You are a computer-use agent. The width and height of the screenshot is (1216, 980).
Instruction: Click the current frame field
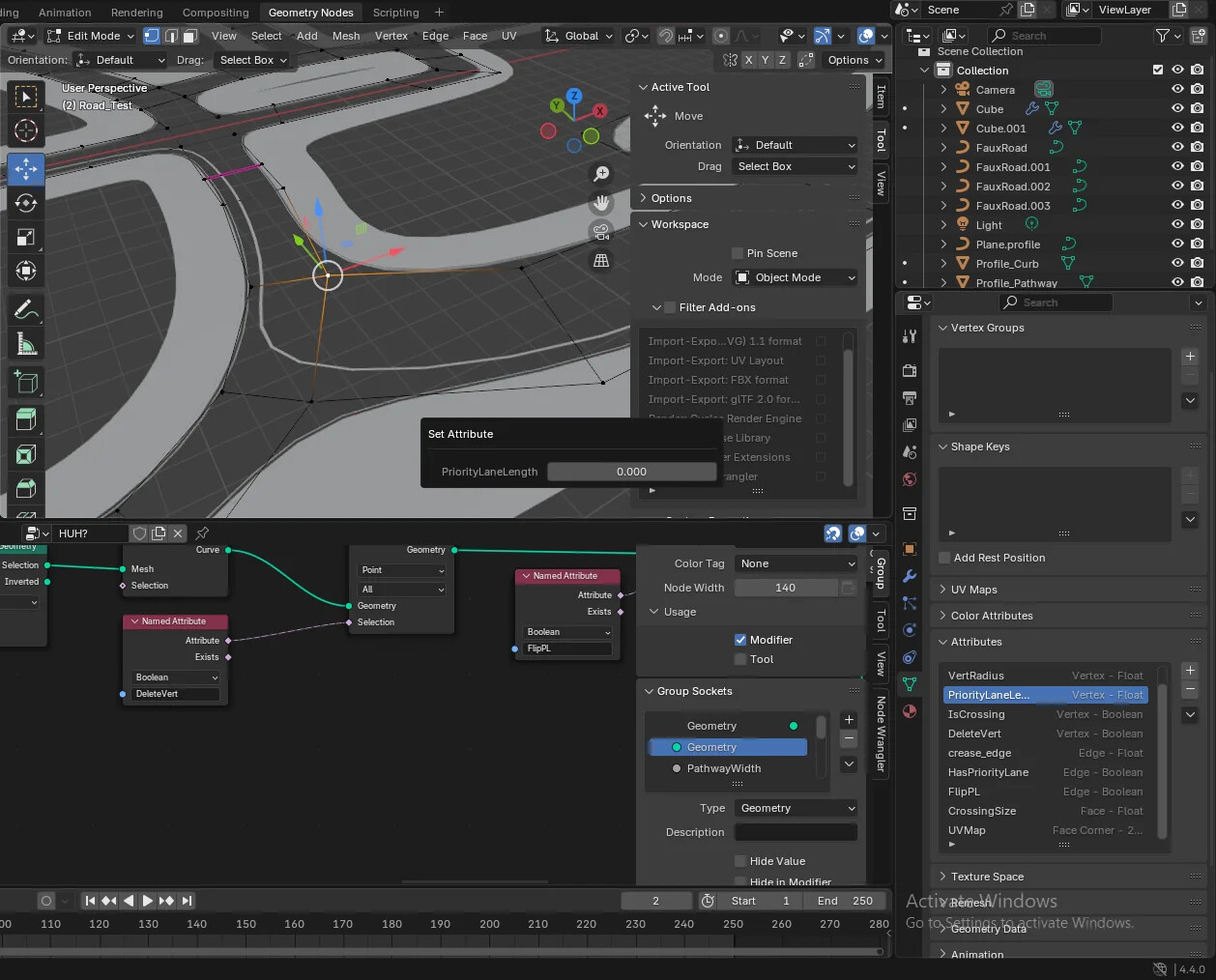point(656,901)
